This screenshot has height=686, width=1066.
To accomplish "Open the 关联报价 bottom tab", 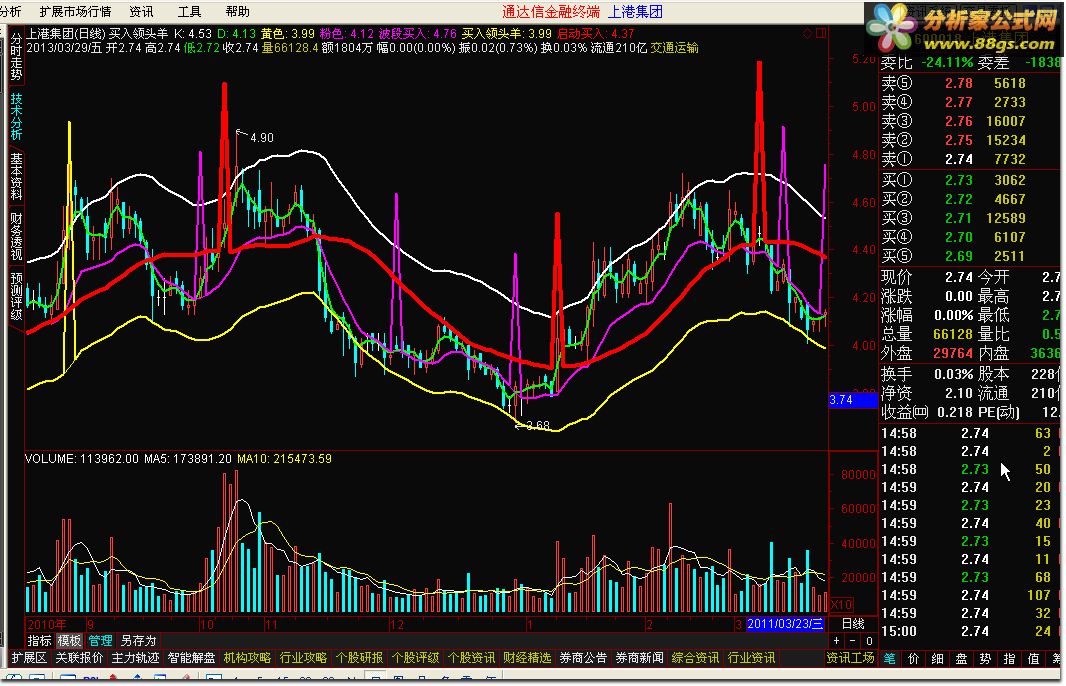I will pyautogui.click(x=79, y=657).
